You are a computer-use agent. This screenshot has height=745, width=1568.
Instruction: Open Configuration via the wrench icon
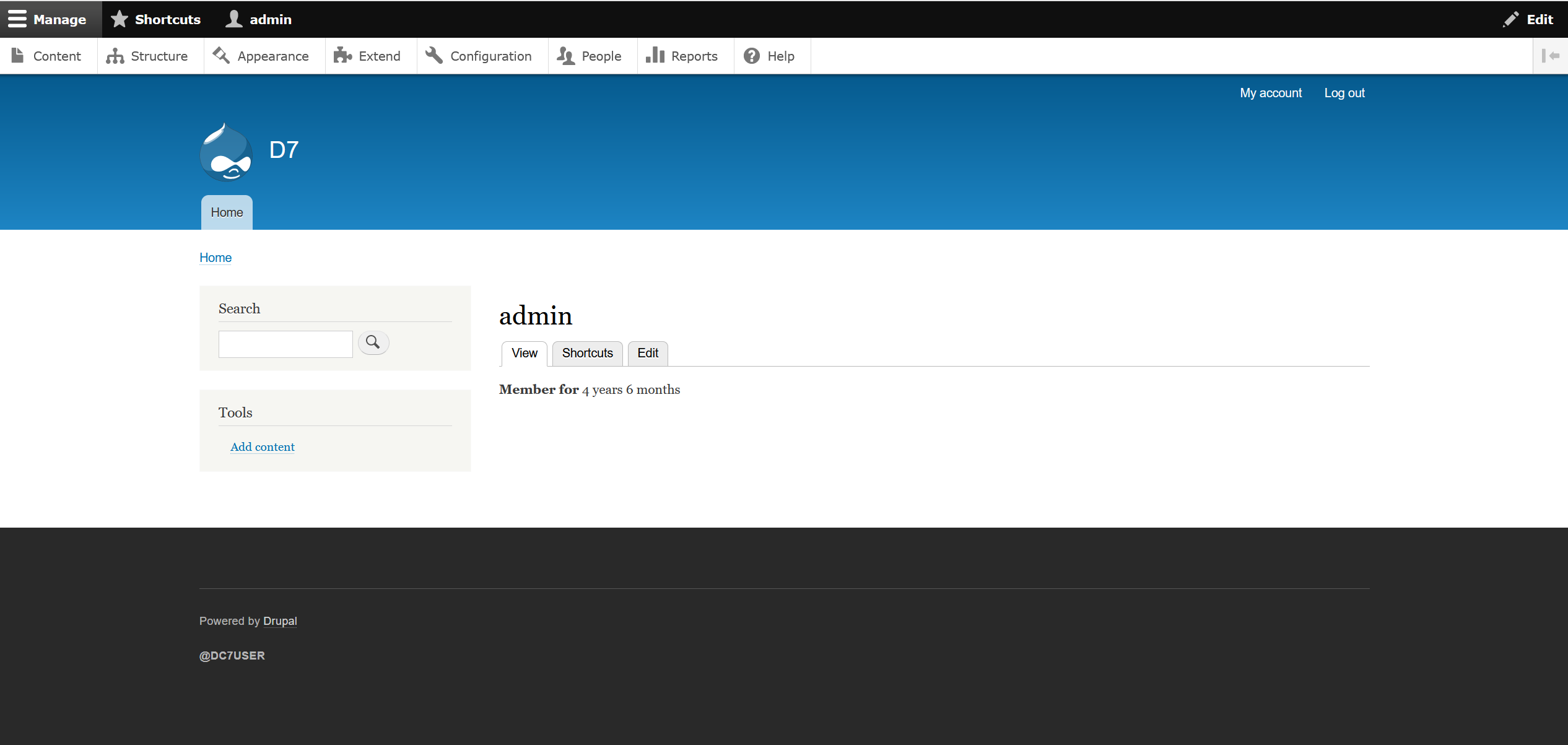(x=434, y=56)
